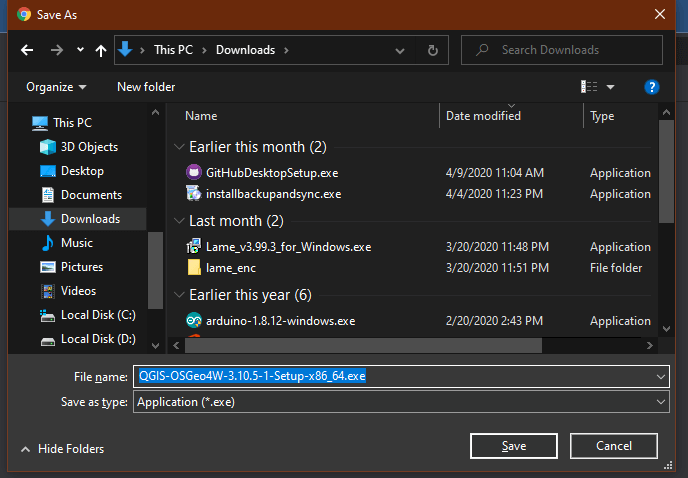Open the address bar history dropdown
The image size is (688, 478).
(400, 51)
